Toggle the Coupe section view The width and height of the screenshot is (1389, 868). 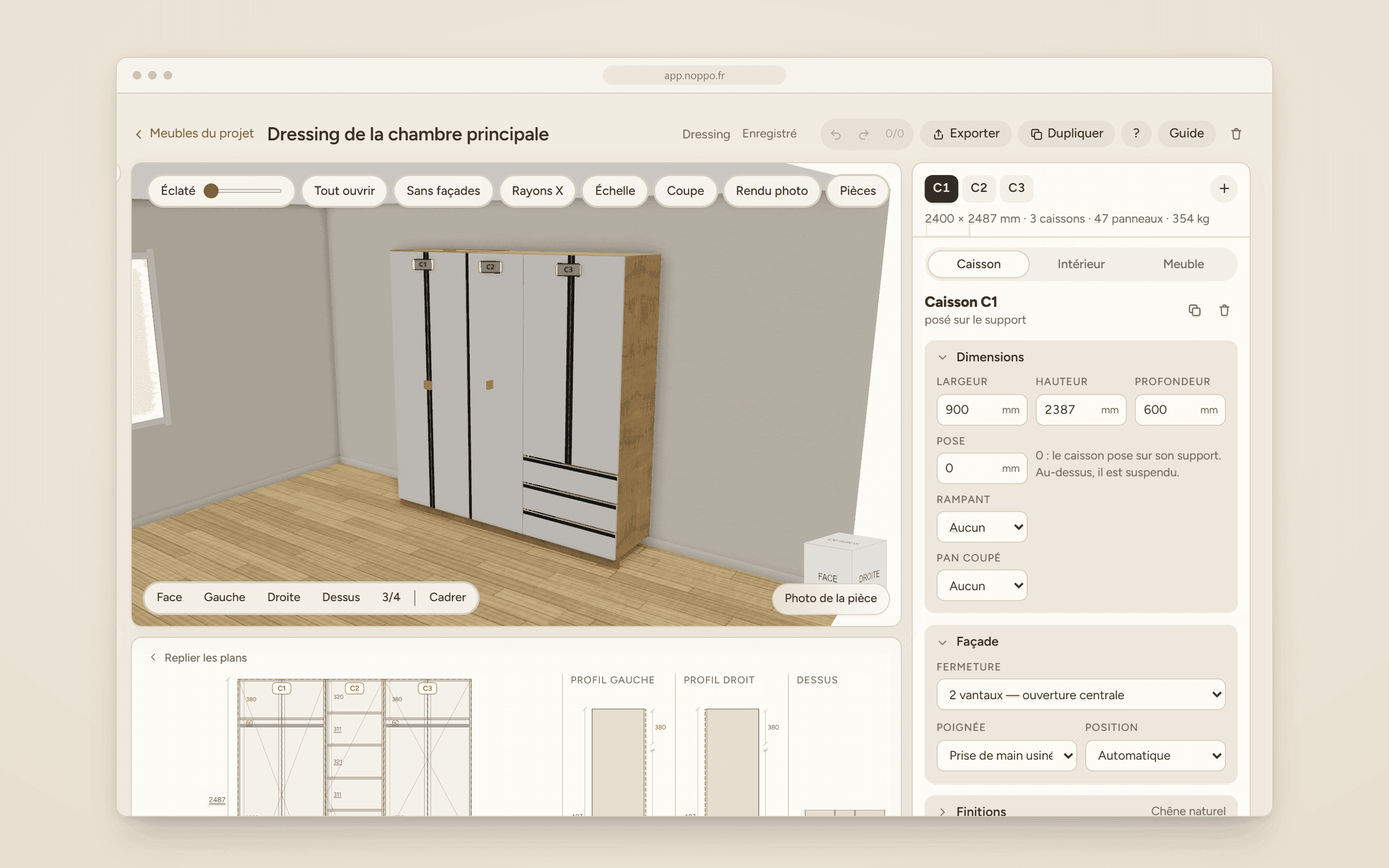(x=685, y=190)
